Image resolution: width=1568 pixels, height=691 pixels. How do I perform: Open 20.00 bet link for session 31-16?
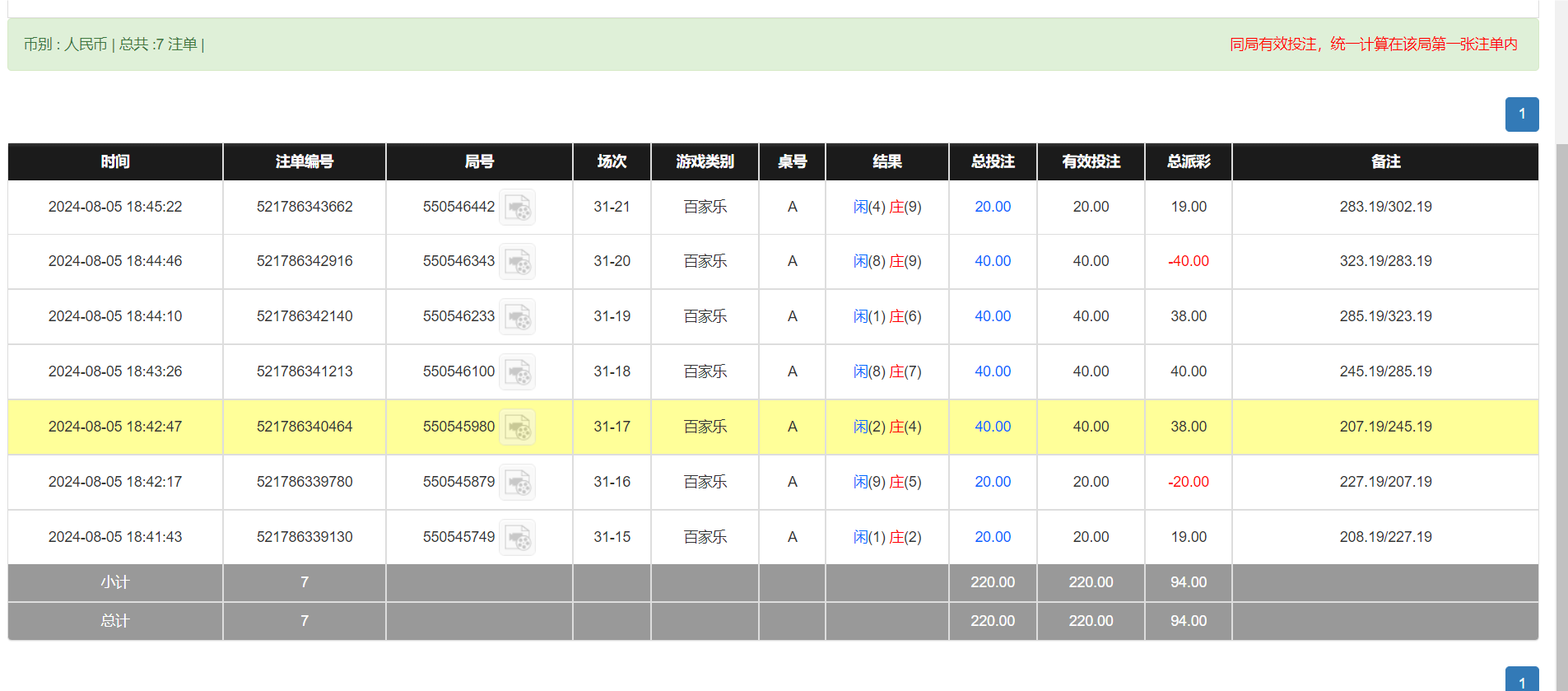(x=992, y=482)
